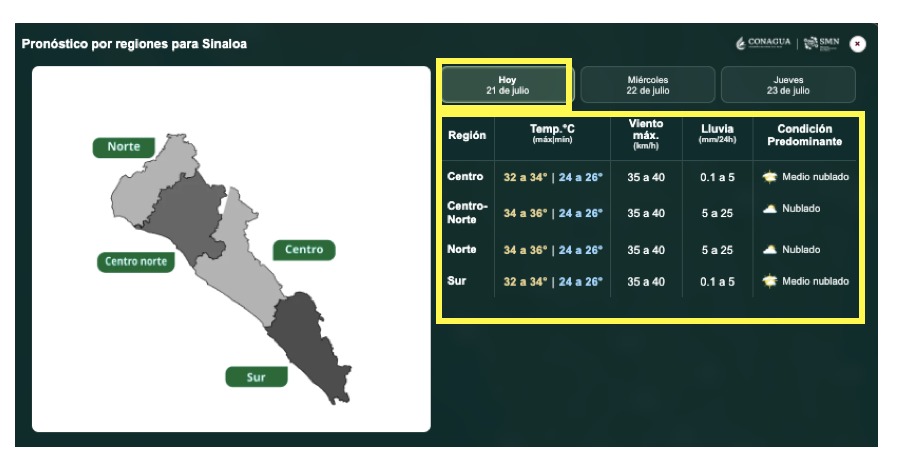Select the Hoy 21 de julio tab

tap(507, 85)
